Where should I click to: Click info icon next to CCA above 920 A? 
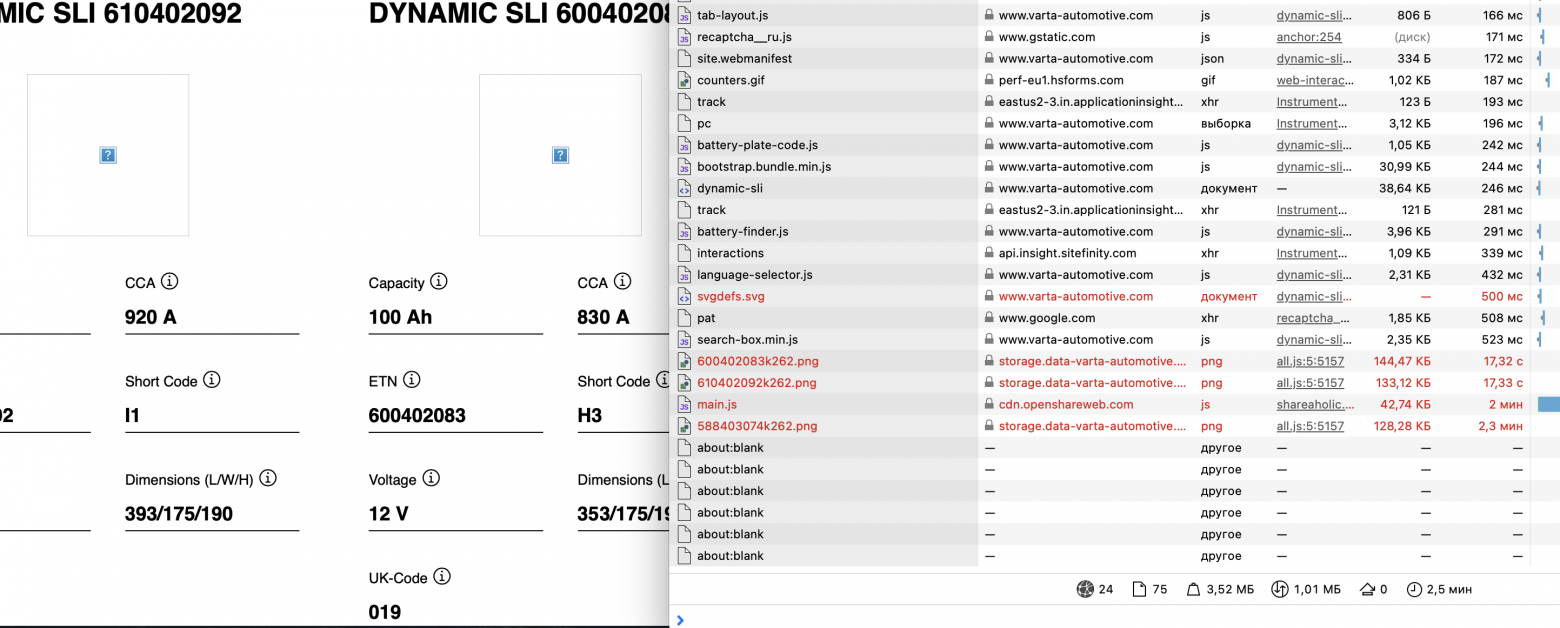pyautogui.click(x=170, y=282)
